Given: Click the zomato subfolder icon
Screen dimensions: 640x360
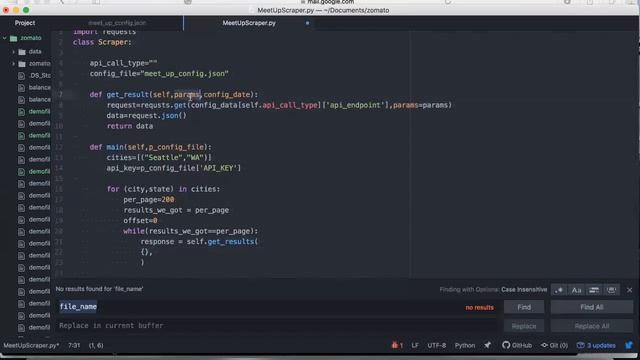Looking at the screenshot, I should point(22,64).
